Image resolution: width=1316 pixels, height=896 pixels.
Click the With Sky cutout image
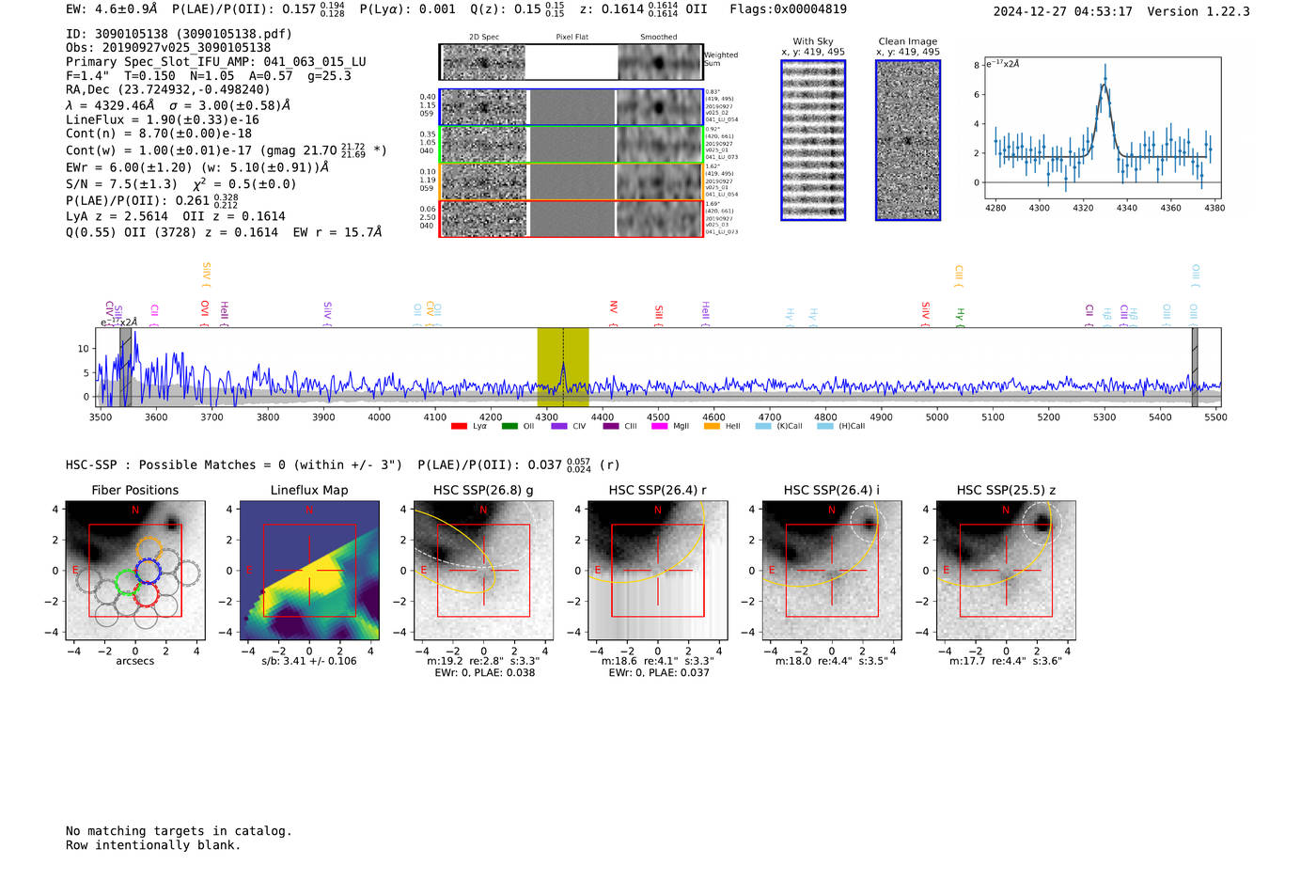point(813,140)
